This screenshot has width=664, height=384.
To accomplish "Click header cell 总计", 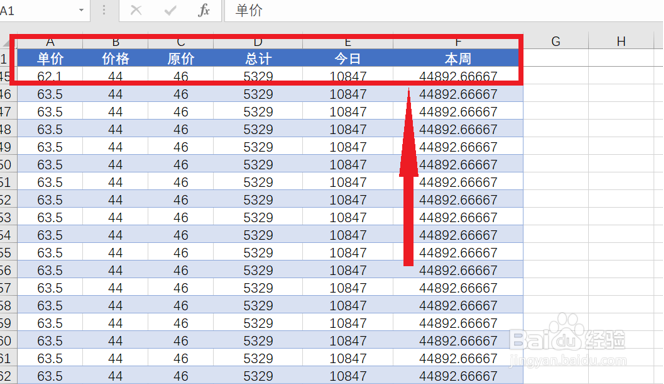I will click(258, 58).
